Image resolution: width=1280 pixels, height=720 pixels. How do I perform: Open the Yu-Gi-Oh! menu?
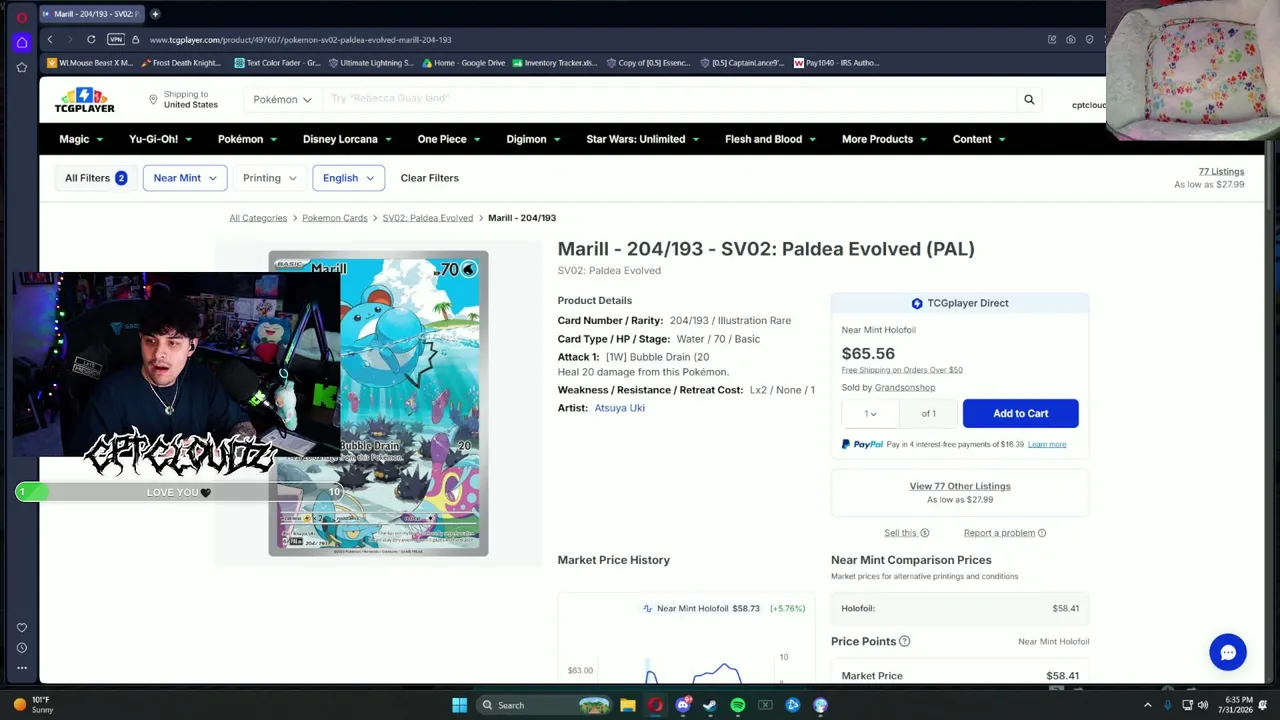coord(160,139)
